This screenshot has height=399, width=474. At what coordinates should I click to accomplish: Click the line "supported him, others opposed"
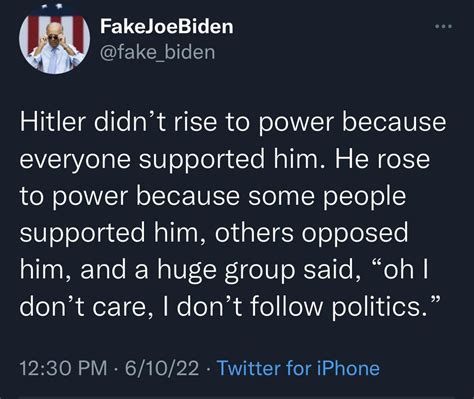pyautogui.click(x=214, y=233)
